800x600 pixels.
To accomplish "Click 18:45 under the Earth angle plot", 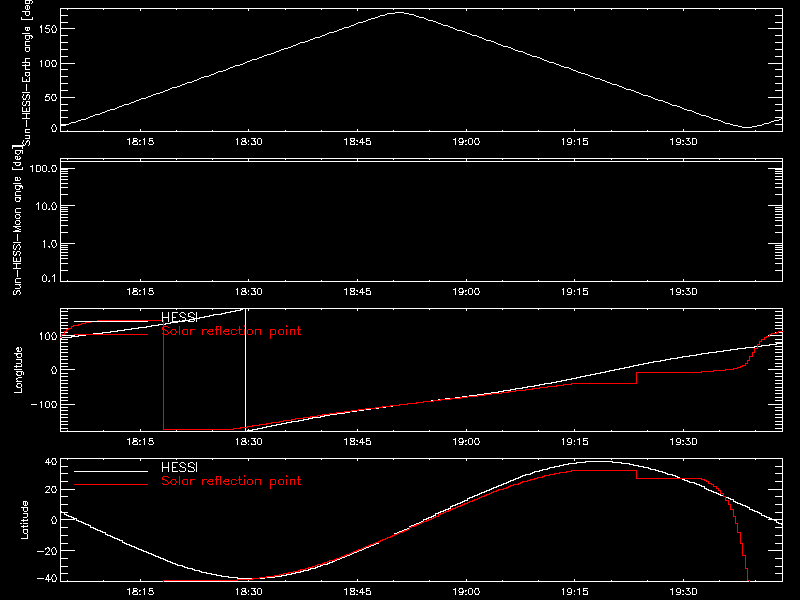I will point(358,142).
